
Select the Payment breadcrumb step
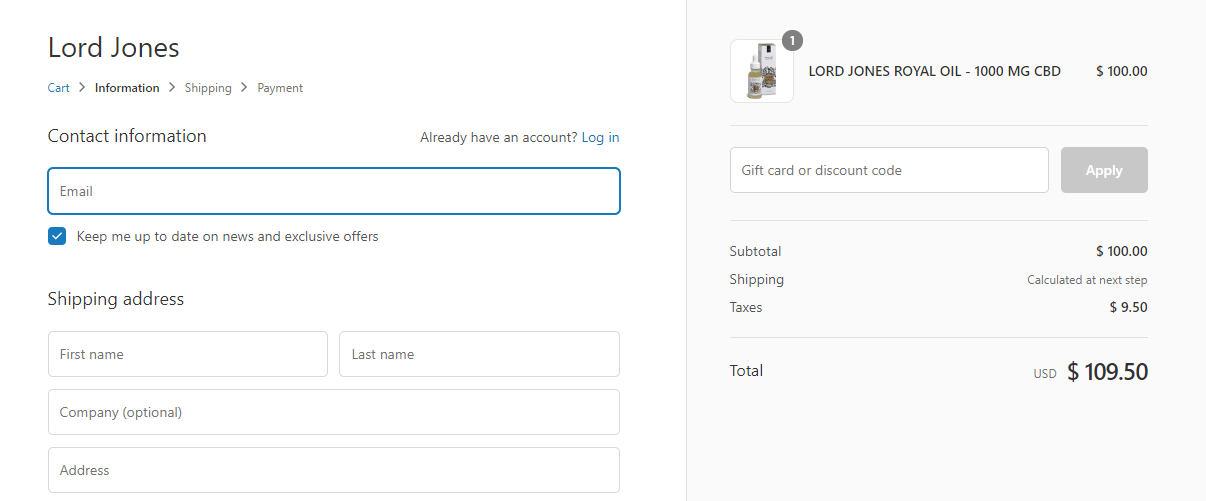tap(280, 88)
